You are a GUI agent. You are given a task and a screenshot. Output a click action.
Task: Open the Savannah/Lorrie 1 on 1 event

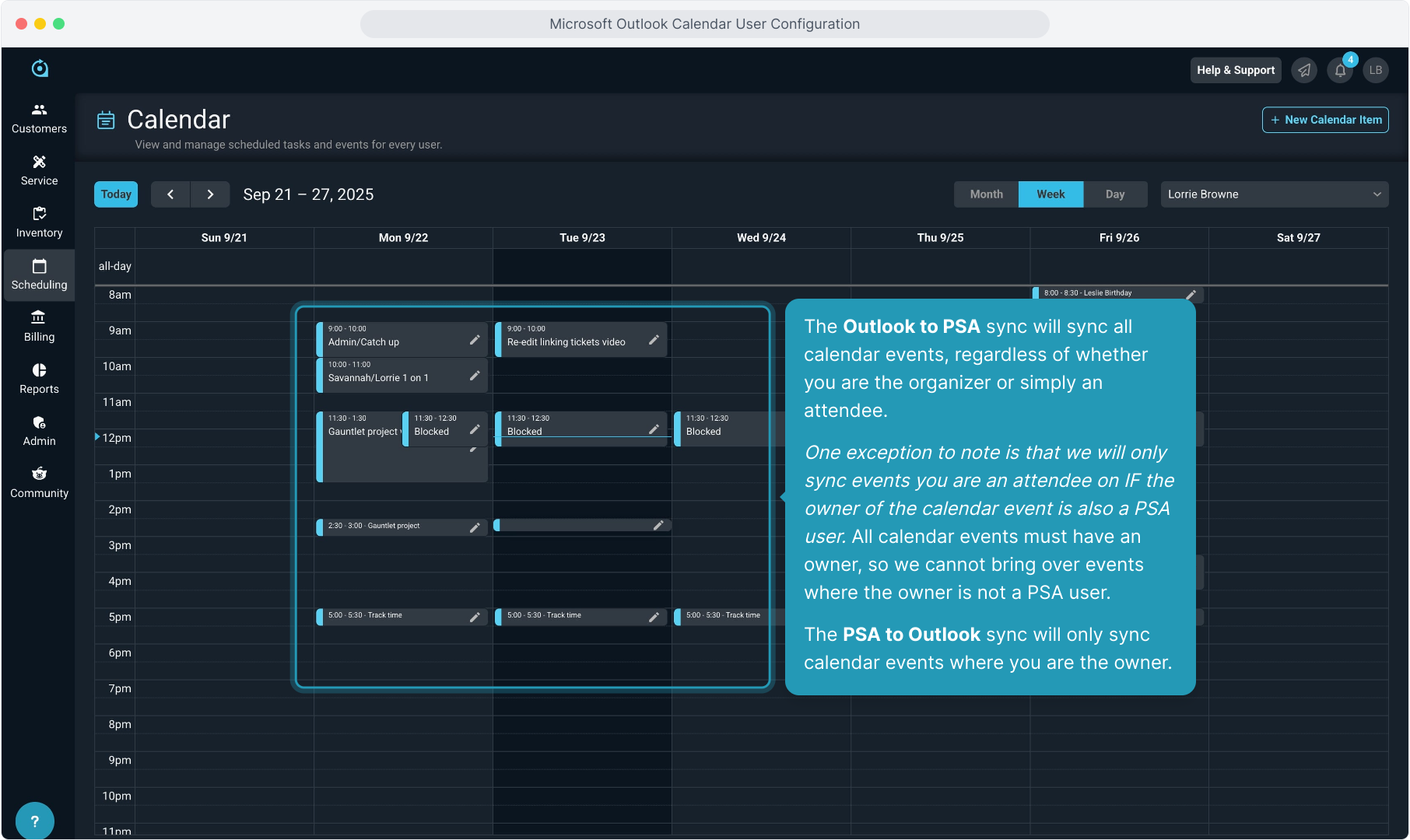click(x=389, y=376)
